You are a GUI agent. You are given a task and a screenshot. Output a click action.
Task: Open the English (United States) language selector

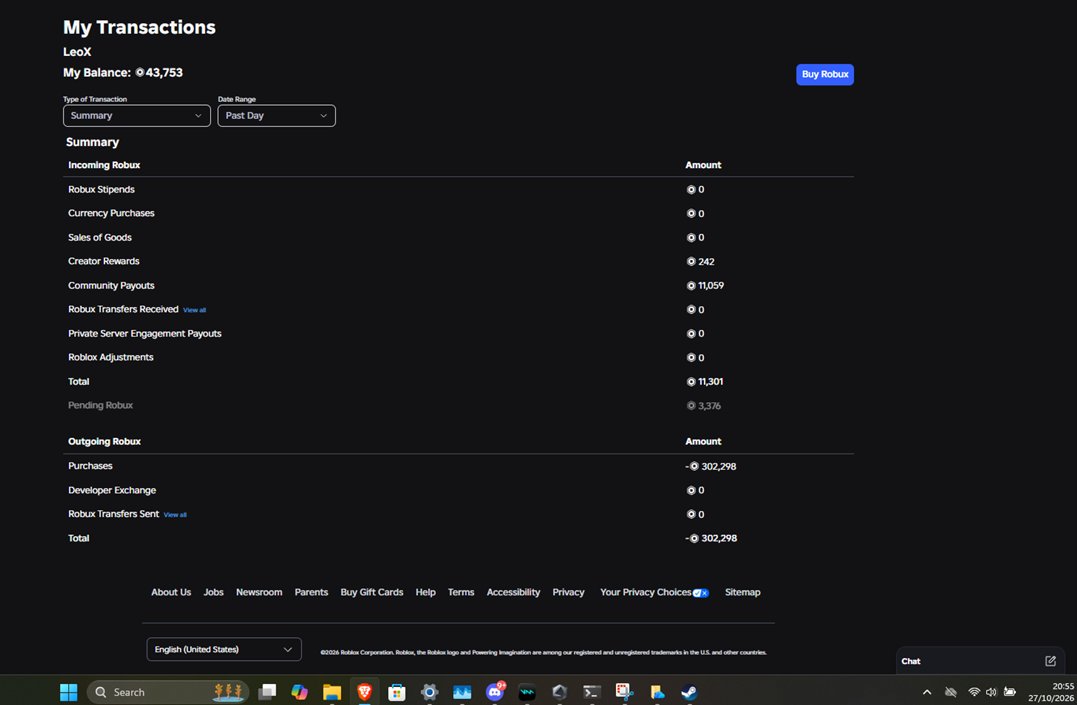tap(224, 649)
